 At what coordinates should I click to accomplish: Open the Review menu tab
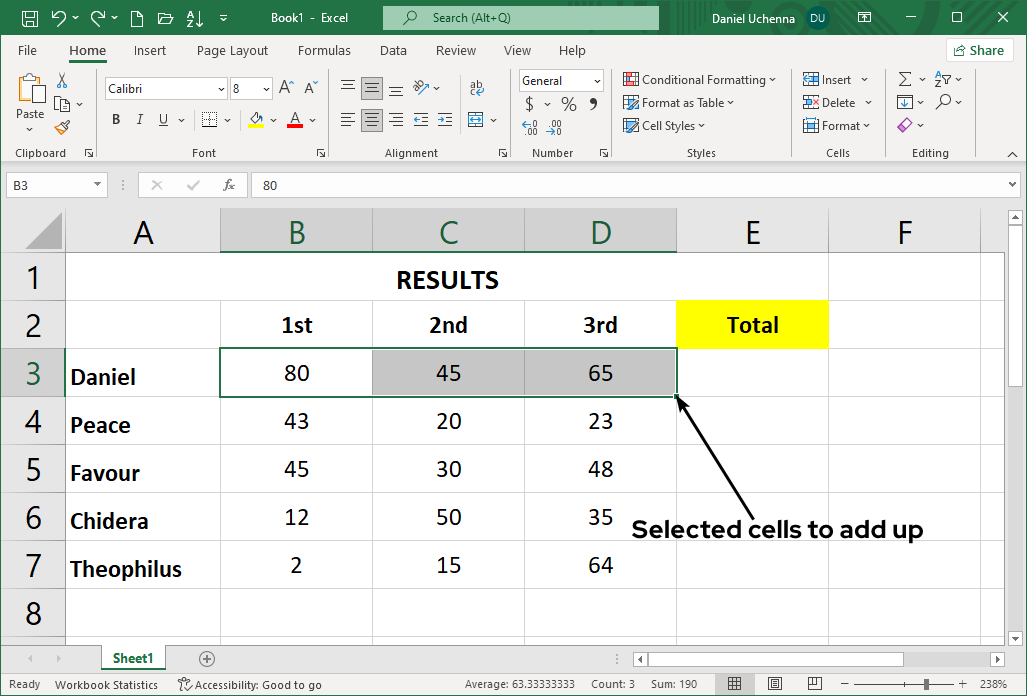[x=455, y=50]
